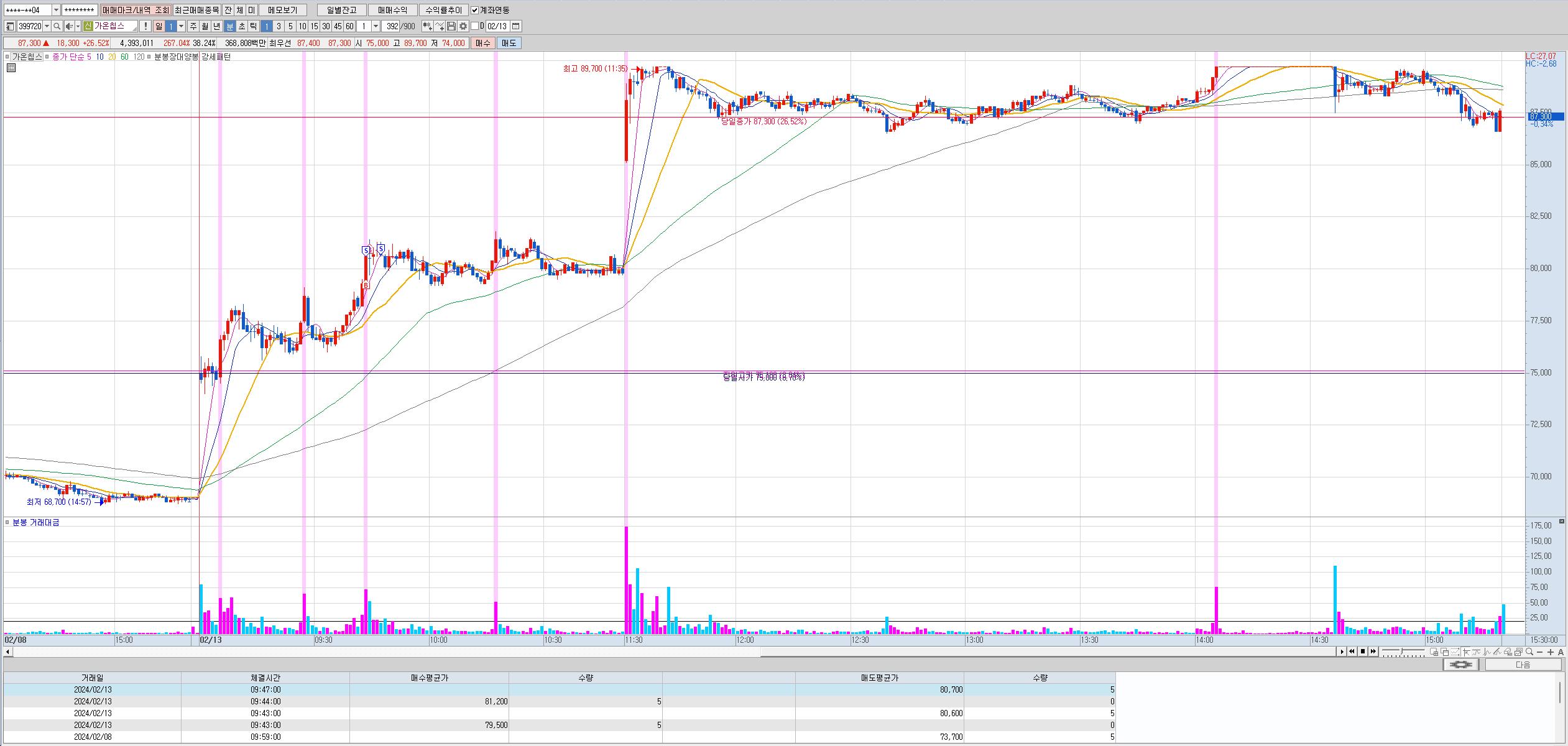Click the chart zoom slider handle

1403,652
